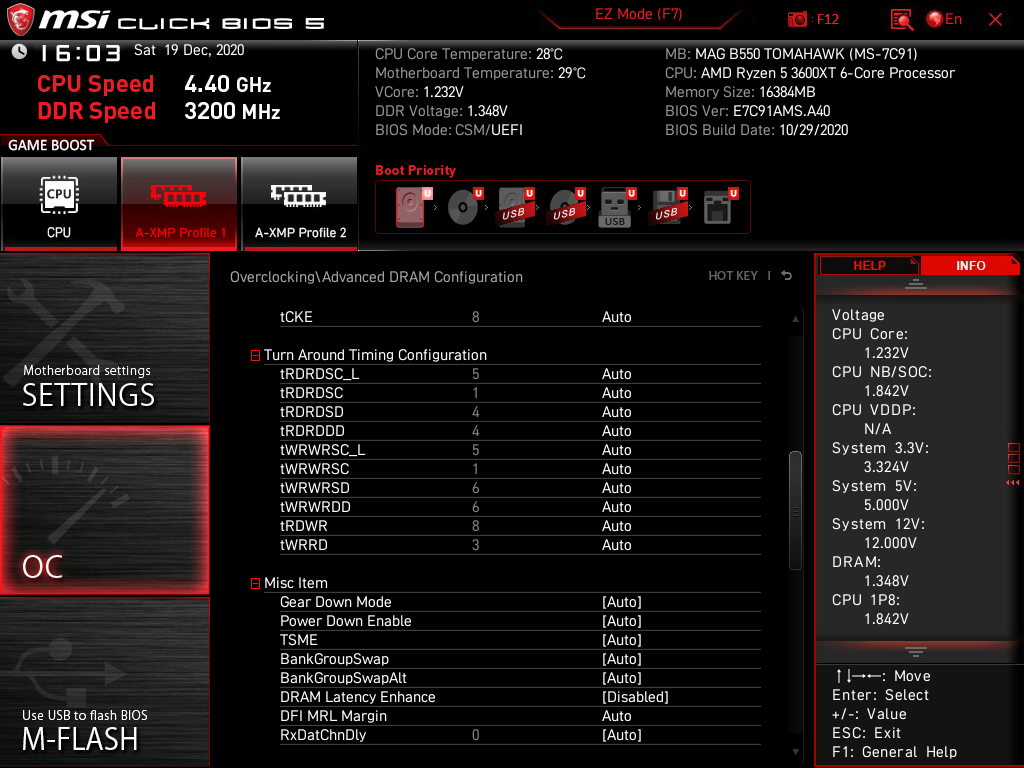Click the scroll up arrow of settings list

coord(795,319)
